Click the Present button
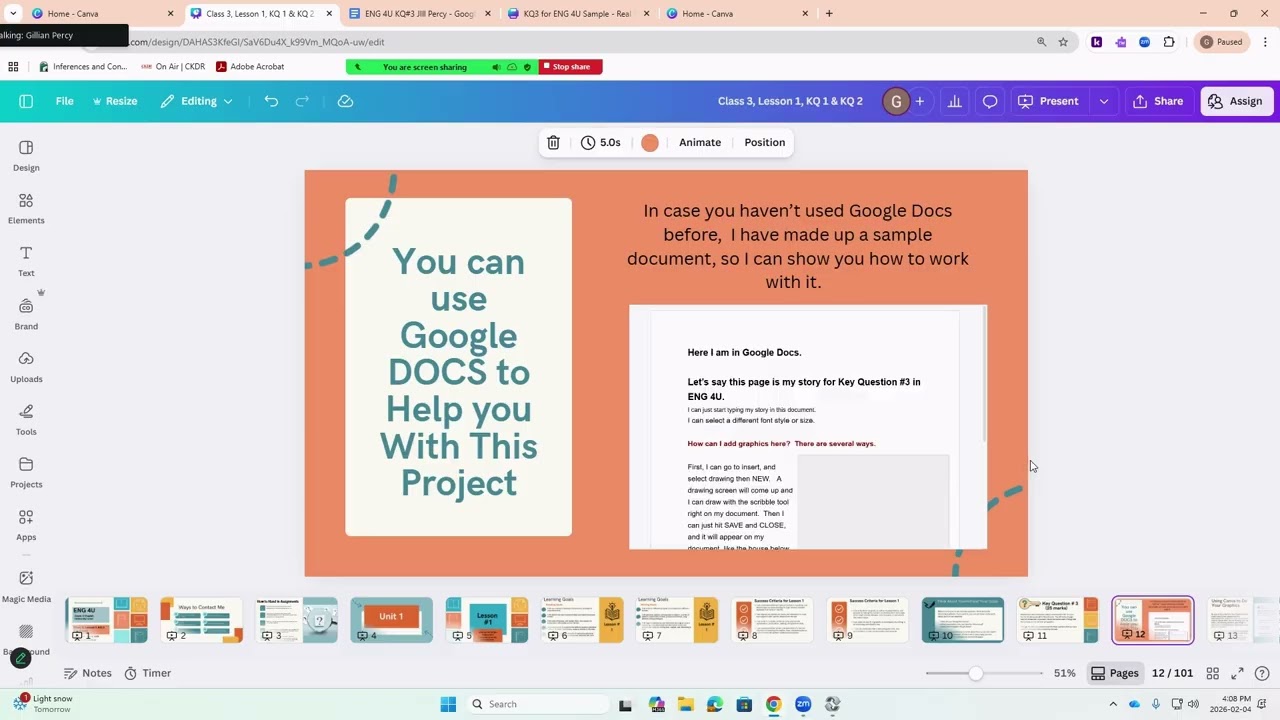1280x720 pixels. point(1048,101)
